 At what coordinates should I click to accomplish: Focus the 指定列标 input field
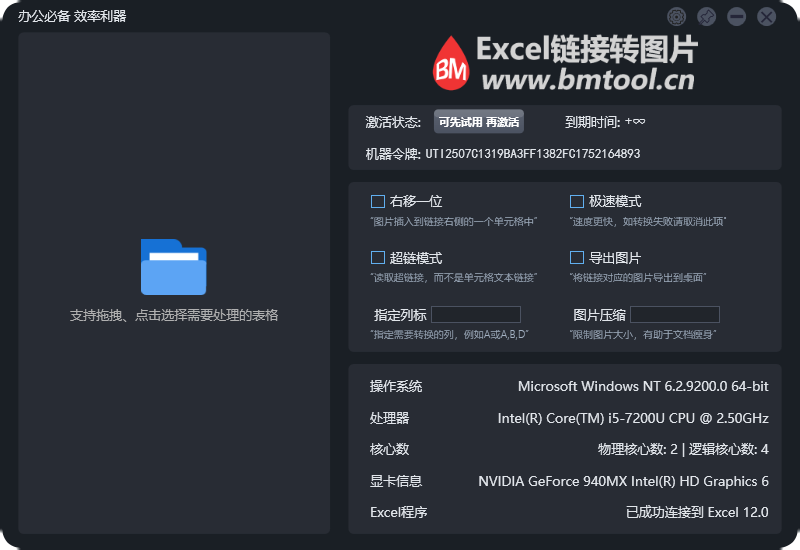[476, 315]
